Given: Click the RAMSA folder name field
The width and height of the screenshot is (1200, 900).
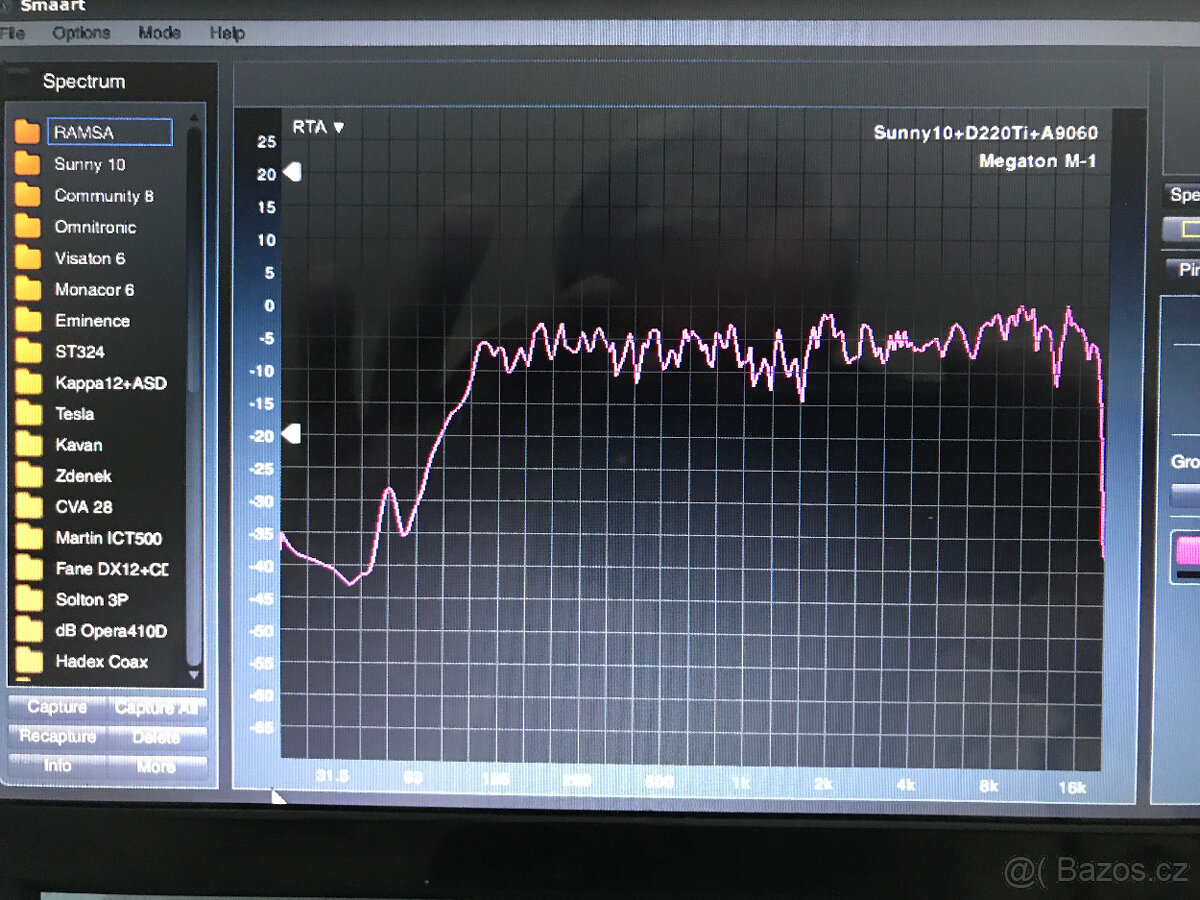Looking at the screenshot, I should click(x=110, y=132).
